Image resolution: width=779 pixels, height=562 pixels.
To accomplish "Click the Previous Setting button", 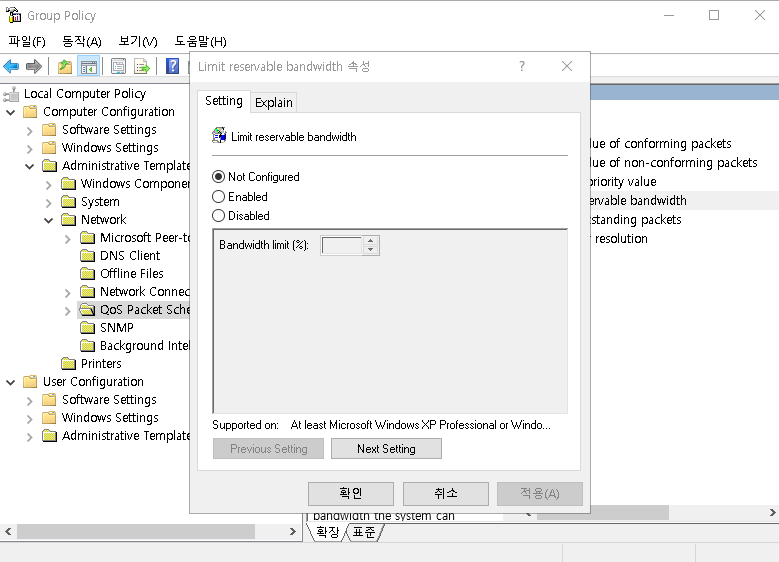I will point(268,449).
